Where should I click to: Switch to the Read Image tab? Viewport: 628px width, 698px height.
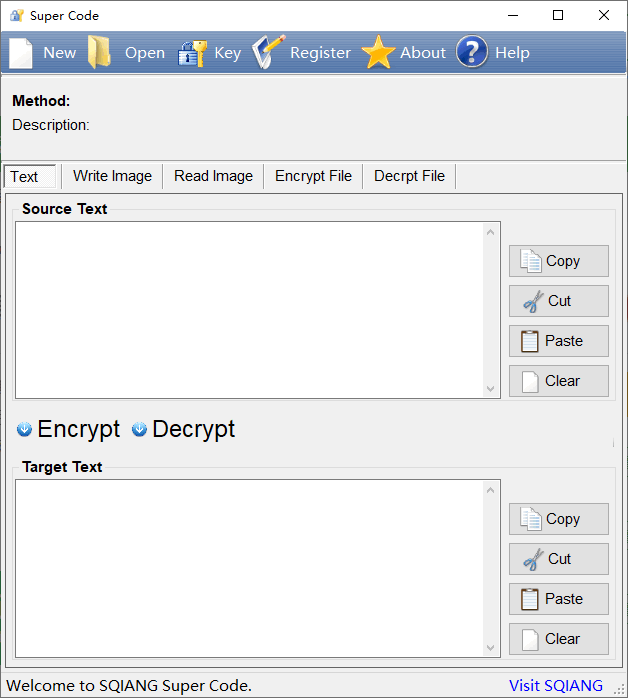click(213, 176)
